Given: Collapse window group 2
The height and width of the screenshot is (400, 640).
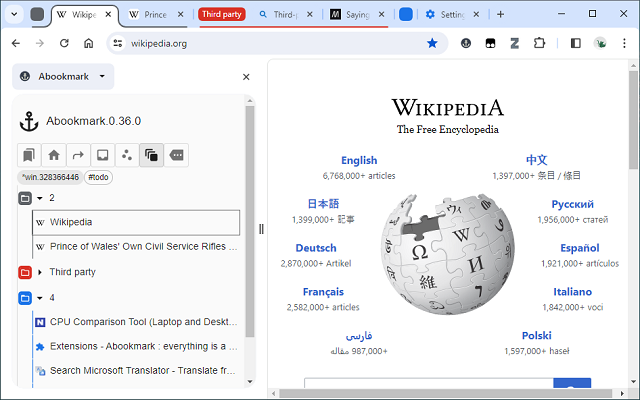Looking at the screenshot, I should coord(40,198).
